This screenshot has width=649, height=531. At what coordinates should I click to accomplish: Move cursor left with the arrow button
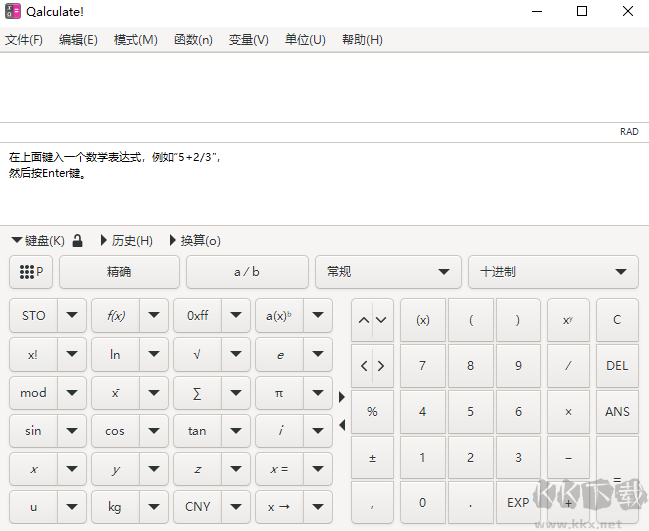coord(363,366)
